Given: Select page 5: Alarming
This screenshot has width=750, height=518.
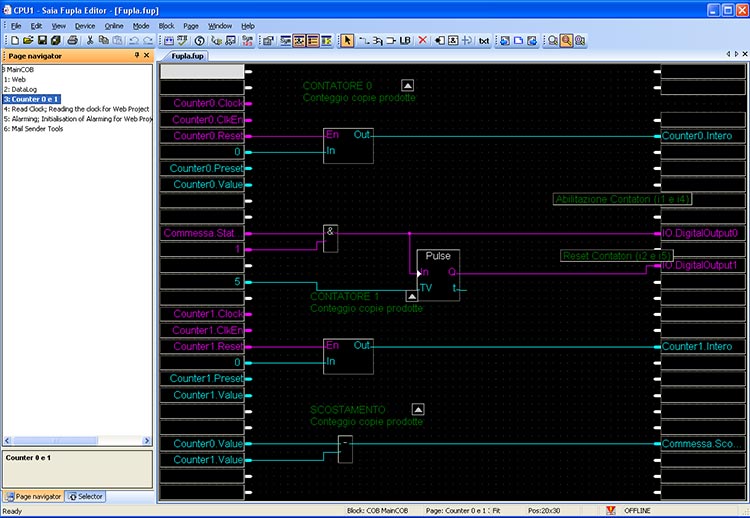Looking at the screenshot, I should coord(77,119).
